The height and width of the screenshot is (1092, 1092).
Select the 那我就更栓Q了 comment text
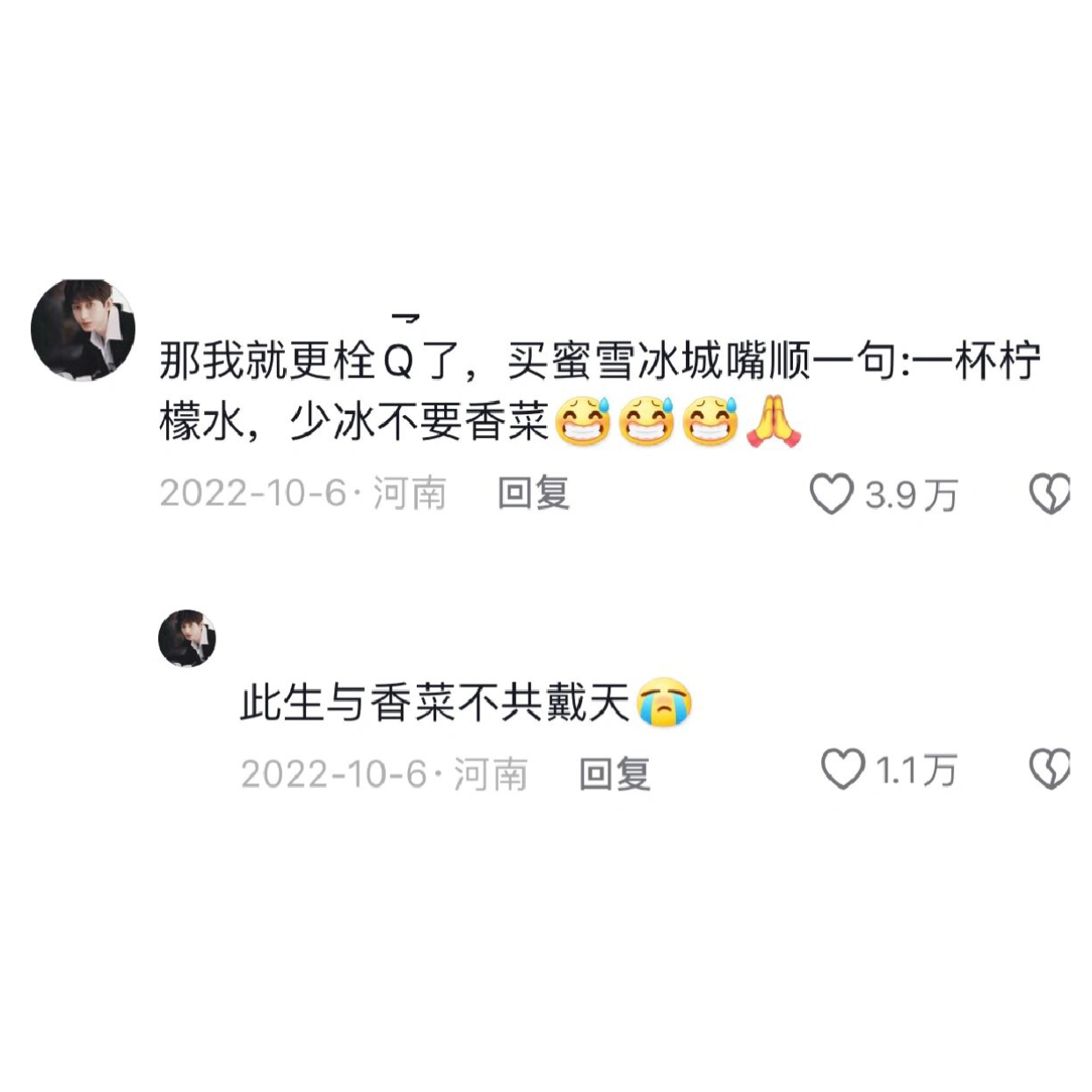click(x=600, y=391)
